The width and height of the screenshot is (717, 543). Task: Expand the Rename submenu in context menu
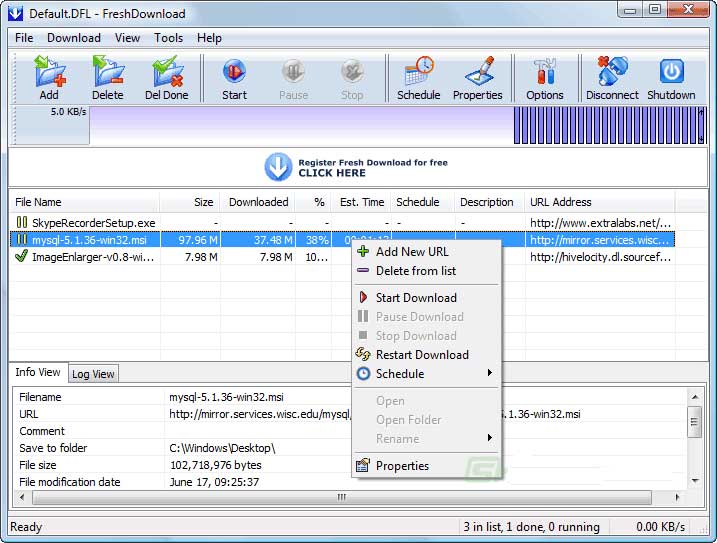pyautogui.click(x=426, y=439)
